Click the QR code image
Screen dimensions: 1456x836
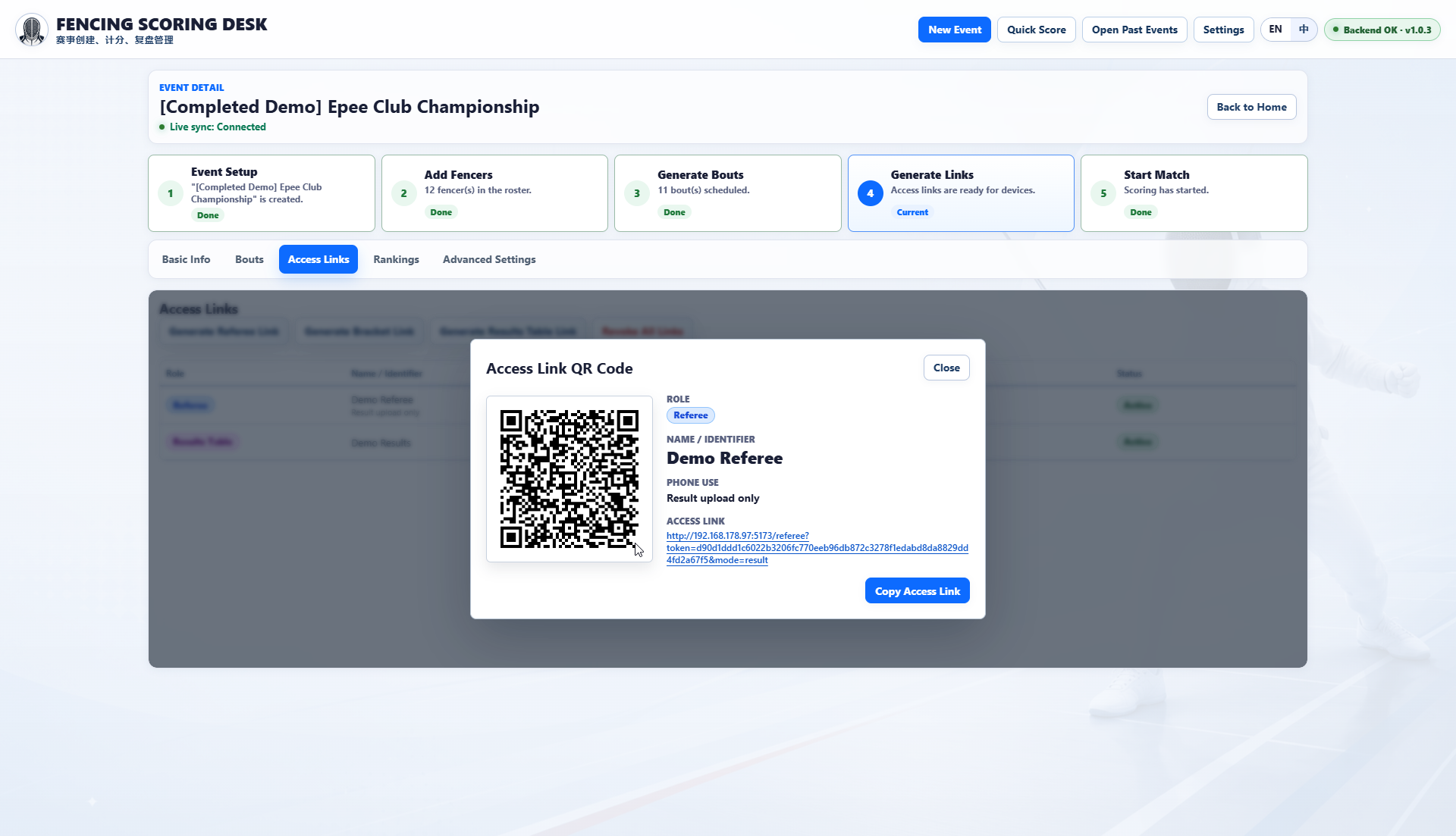click(570, 479)
